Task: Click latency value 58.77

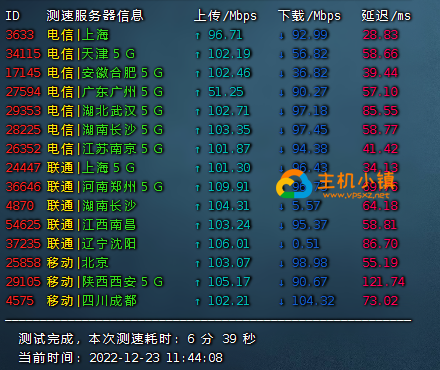Action: click(x=380, y=130)
